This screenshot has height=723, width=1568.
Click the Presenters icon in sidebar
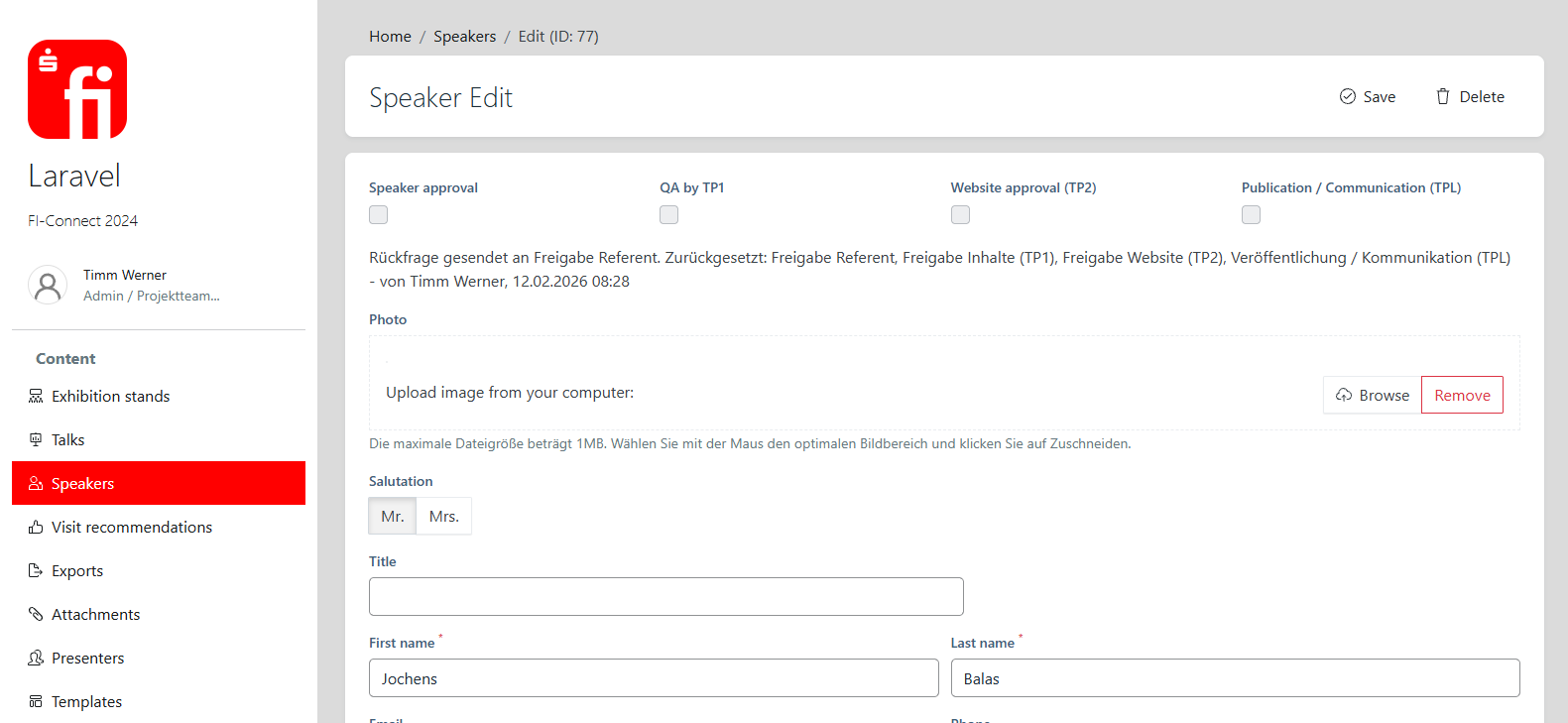click(x=36, y=659)
